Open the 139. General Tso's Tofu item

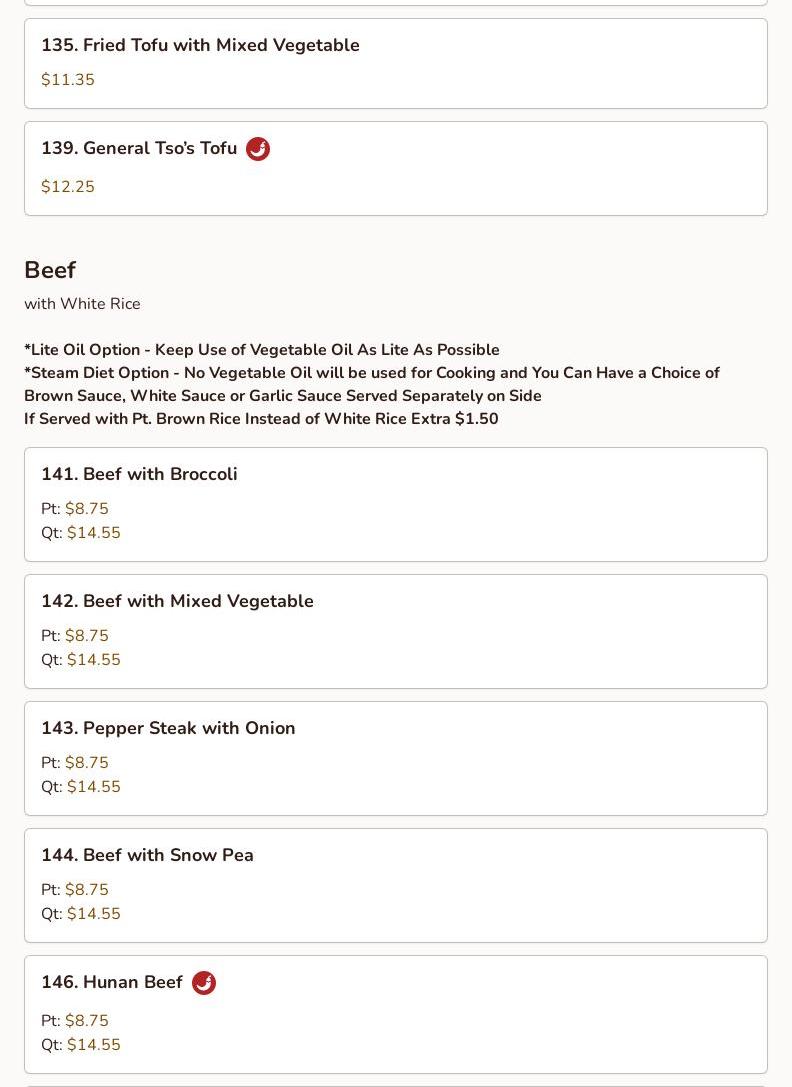139,149
